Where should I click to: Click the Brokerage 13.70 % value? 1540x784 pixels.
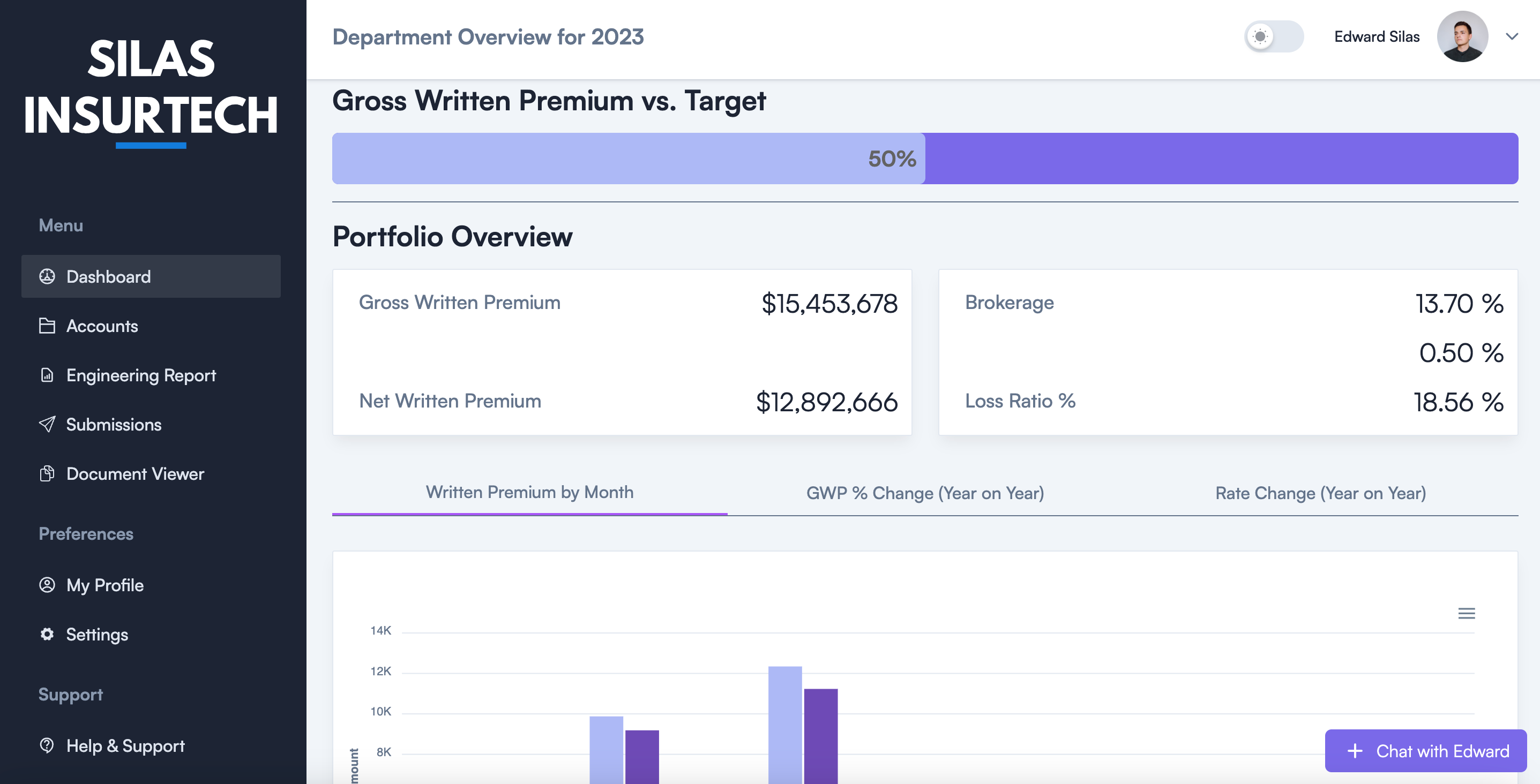click(x=1459, y=304)
